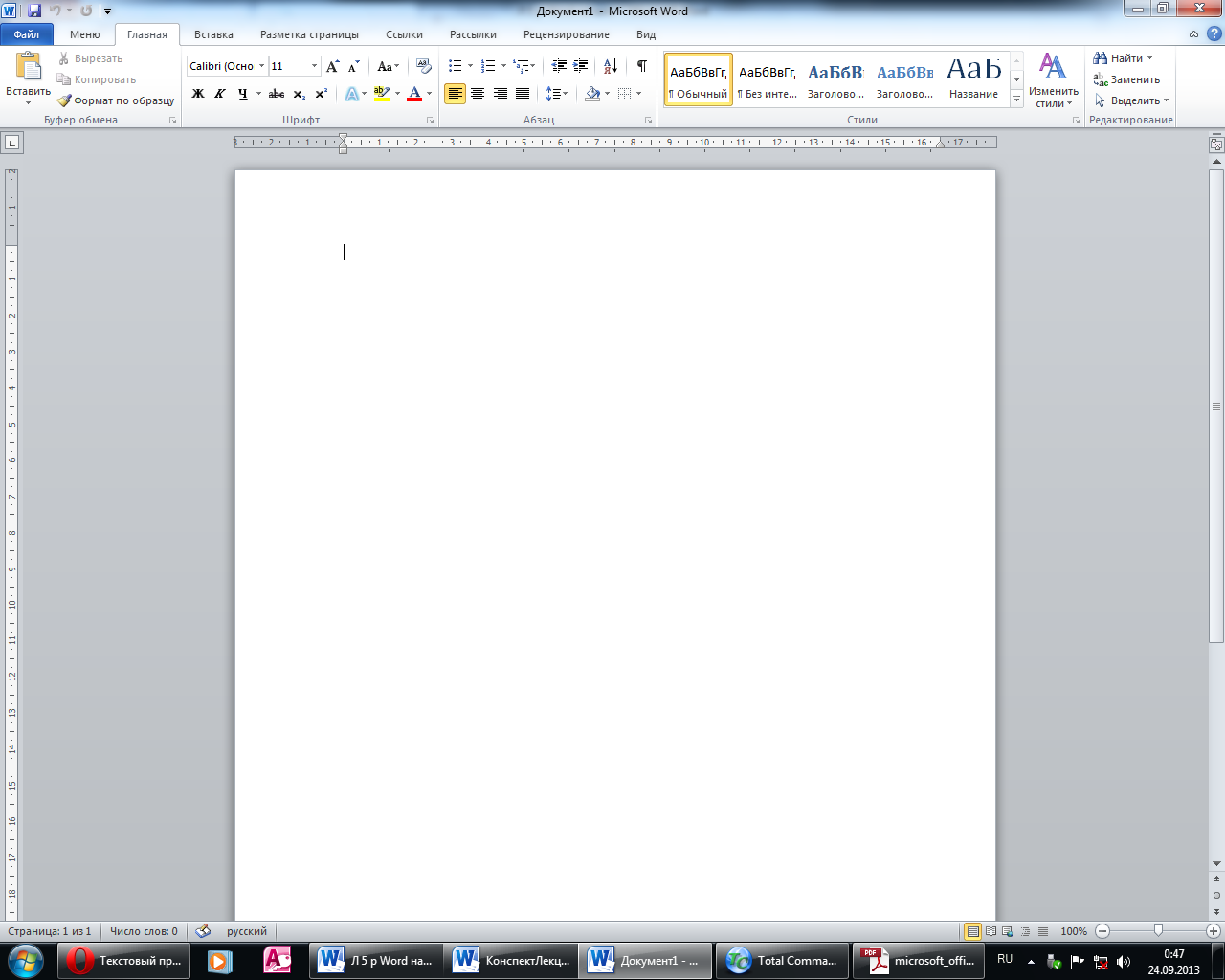This screenshot has height=980, width=1225.
Task: Toggle Strikethrough (abc) formatting
Action: (277, 94)
